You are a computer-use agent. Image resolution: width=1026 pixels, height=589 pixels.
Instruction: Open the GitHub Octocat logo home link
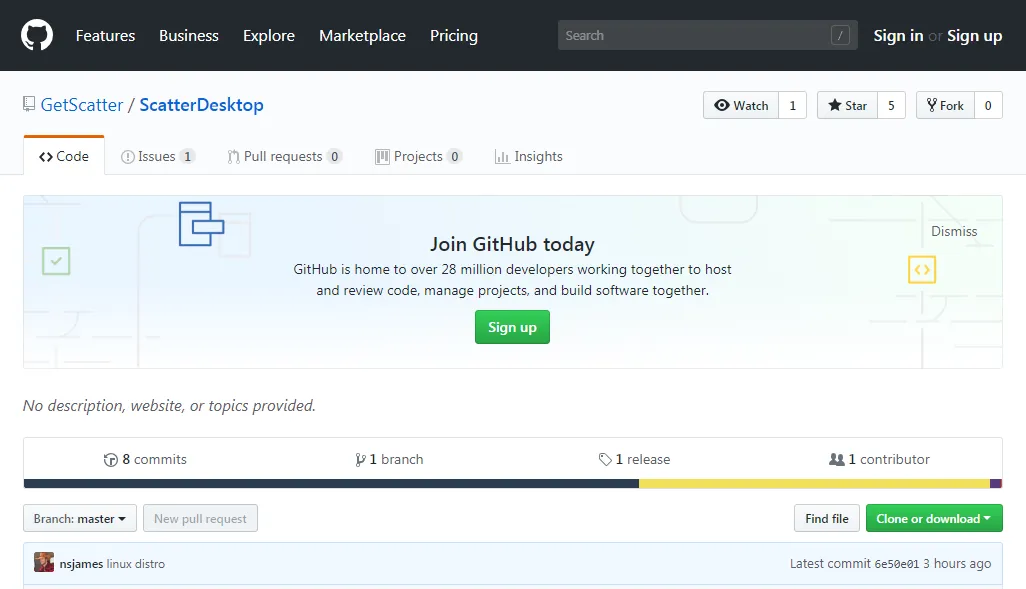(x=37, y=35)
